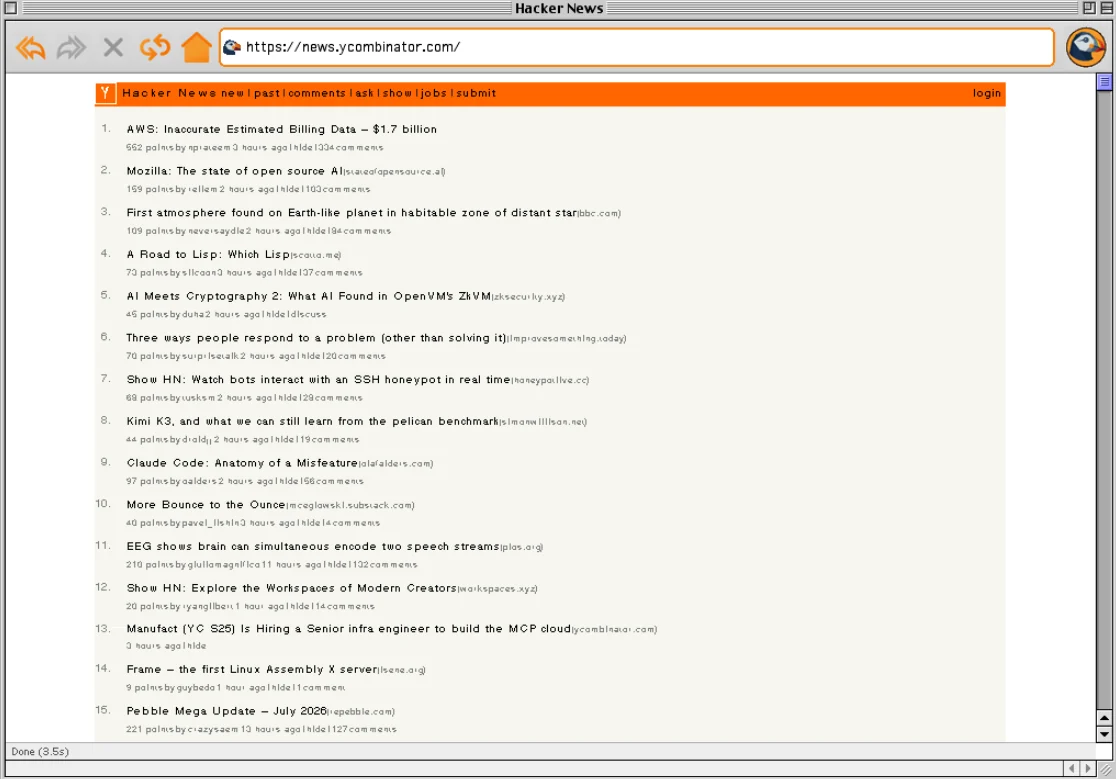Open the 'jobs' nav link
This screenshot has height=779, width=1116.
pyautogui.click(x=433, y=93)
